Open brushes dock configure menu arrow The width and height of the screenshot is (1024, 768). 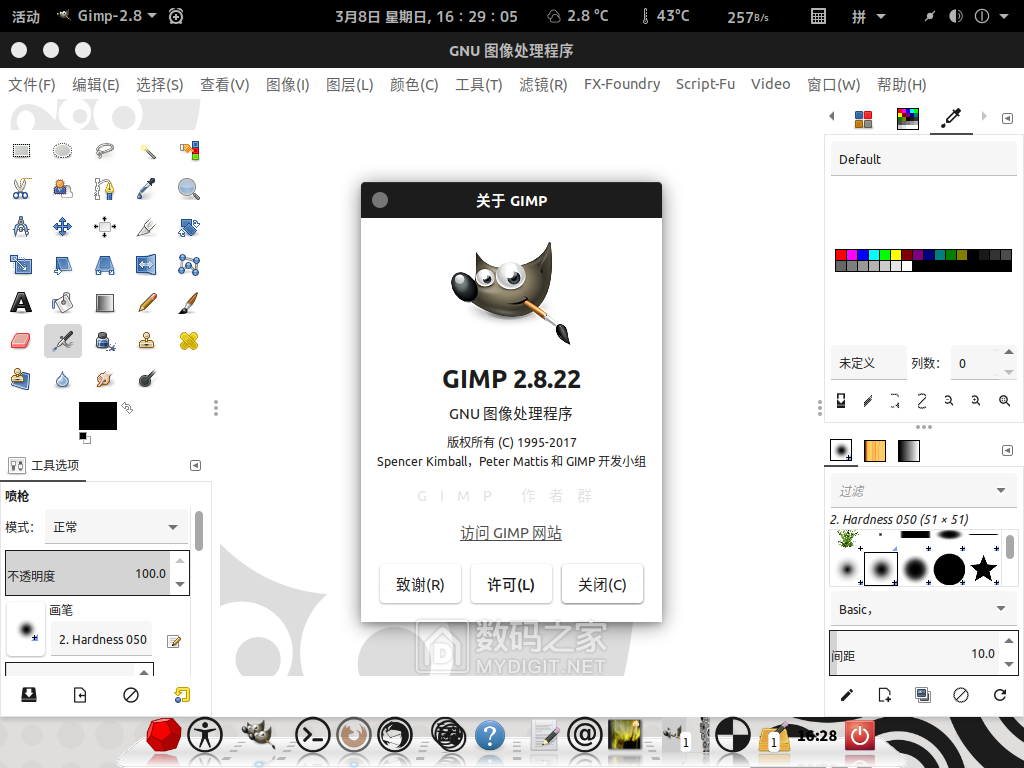click(x=1007, y=451)
